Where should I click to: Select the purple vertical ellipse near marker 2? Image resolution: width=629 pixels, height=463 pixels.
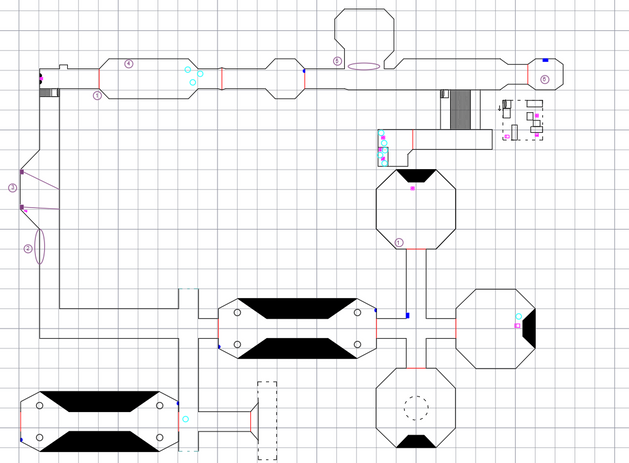39,246
